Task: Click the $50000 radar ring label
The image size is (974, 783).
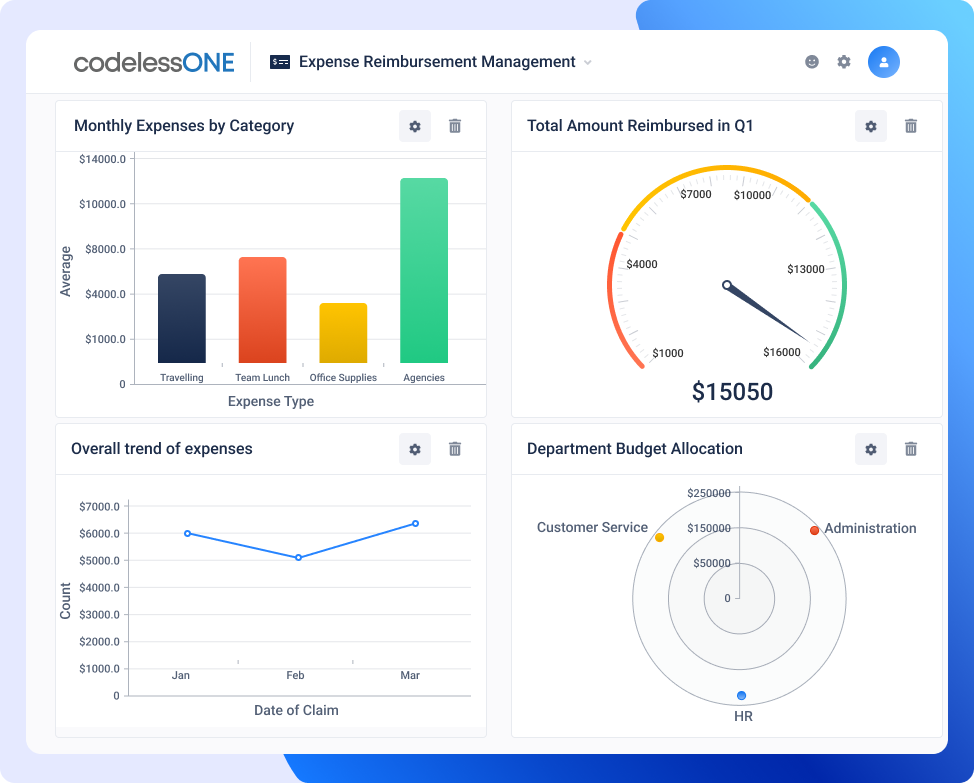Action: (x=712, y=563)
